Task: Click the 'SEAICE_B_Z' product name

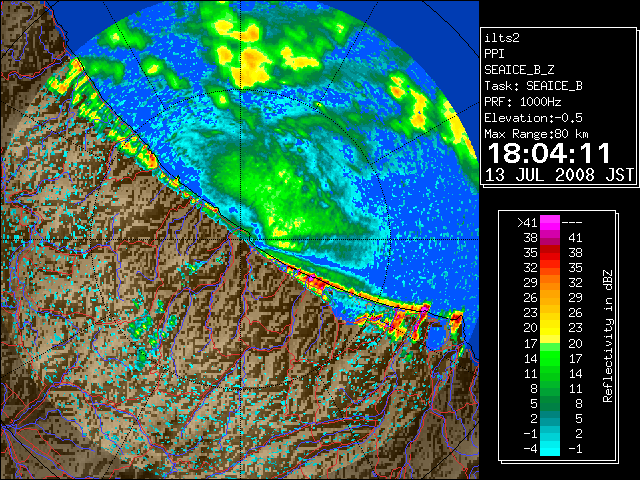Action: click(519, 70)
